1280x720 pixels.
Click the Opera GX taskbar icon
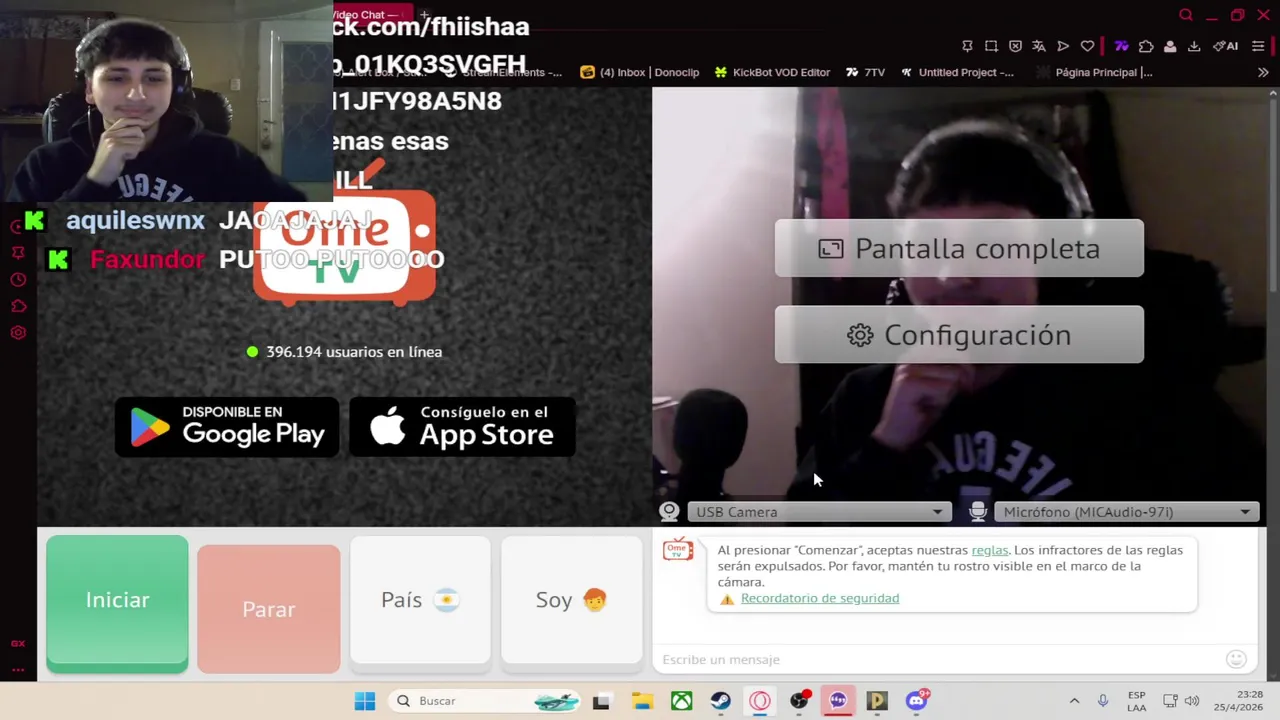(x=760, y=701)
